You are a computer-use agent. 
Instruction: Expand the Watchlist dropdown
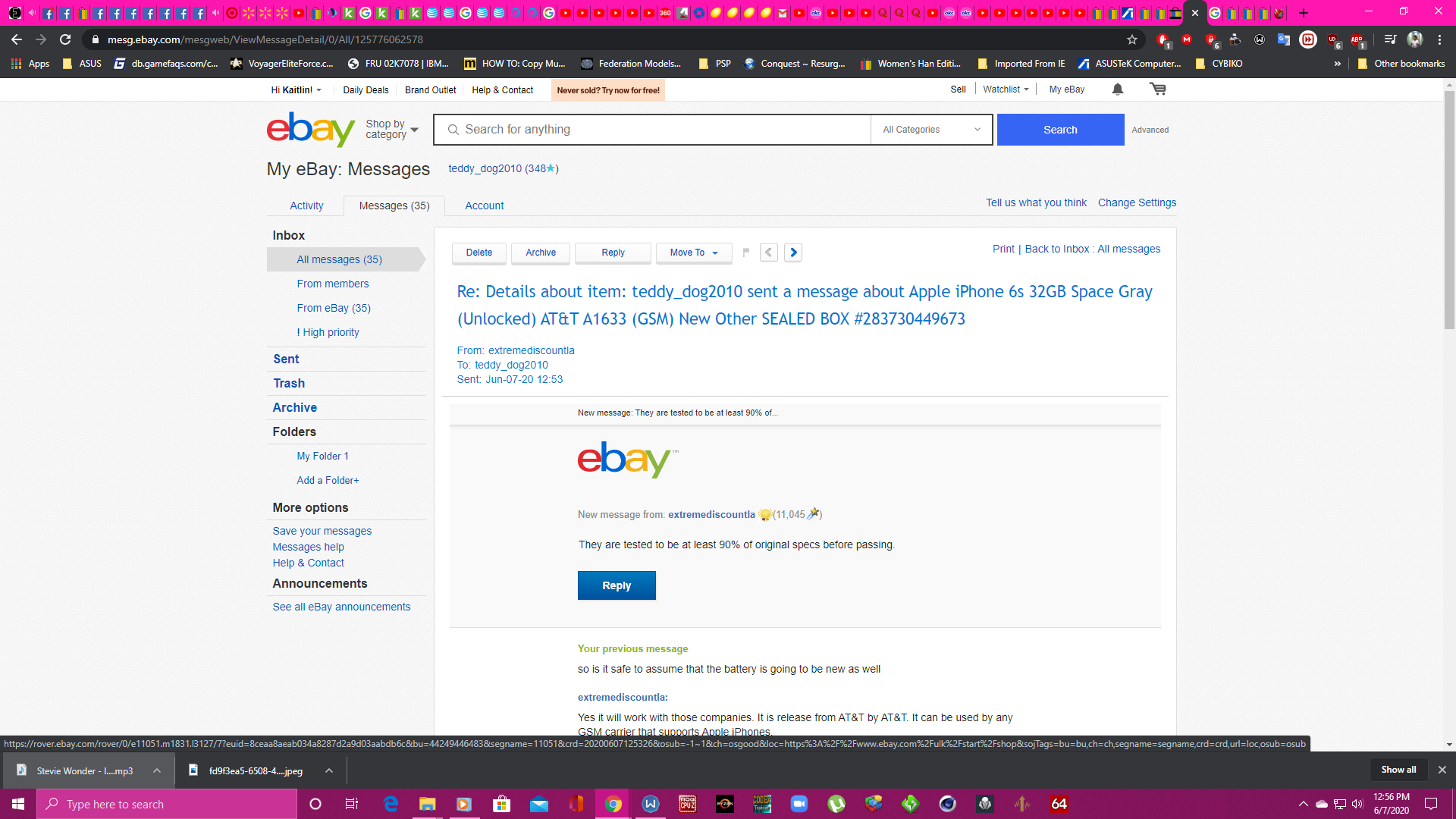(1006, 89)
